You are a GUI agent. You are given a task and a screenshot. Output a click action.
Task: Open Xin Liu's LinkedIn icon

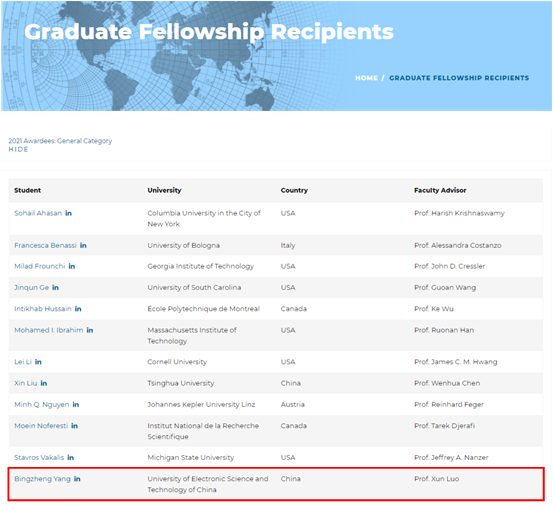pyautogui.click(x=44, y=383)
